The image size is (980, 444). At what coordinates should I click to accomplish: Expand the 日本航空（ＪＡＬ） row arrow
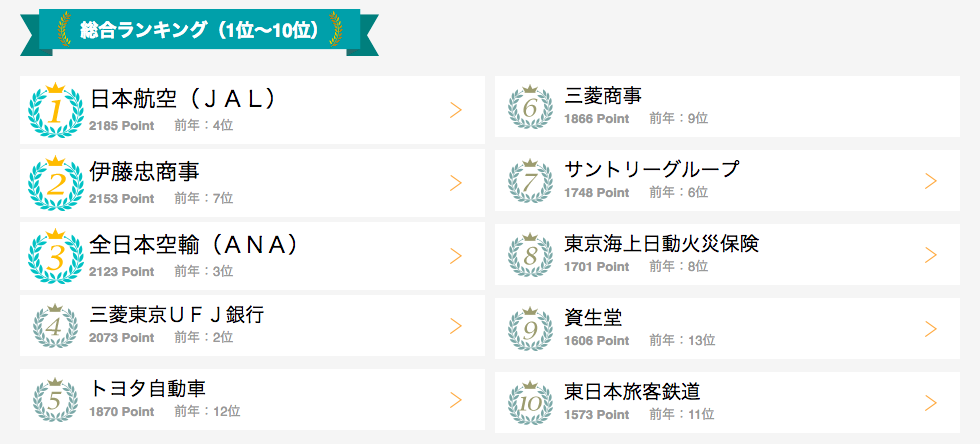click(456, 110)
